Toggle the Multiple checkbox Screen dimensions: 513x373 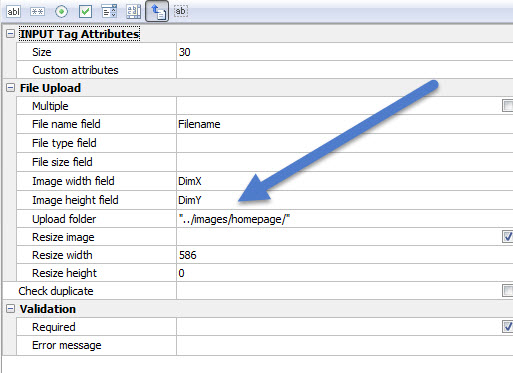tap(508, 106)
